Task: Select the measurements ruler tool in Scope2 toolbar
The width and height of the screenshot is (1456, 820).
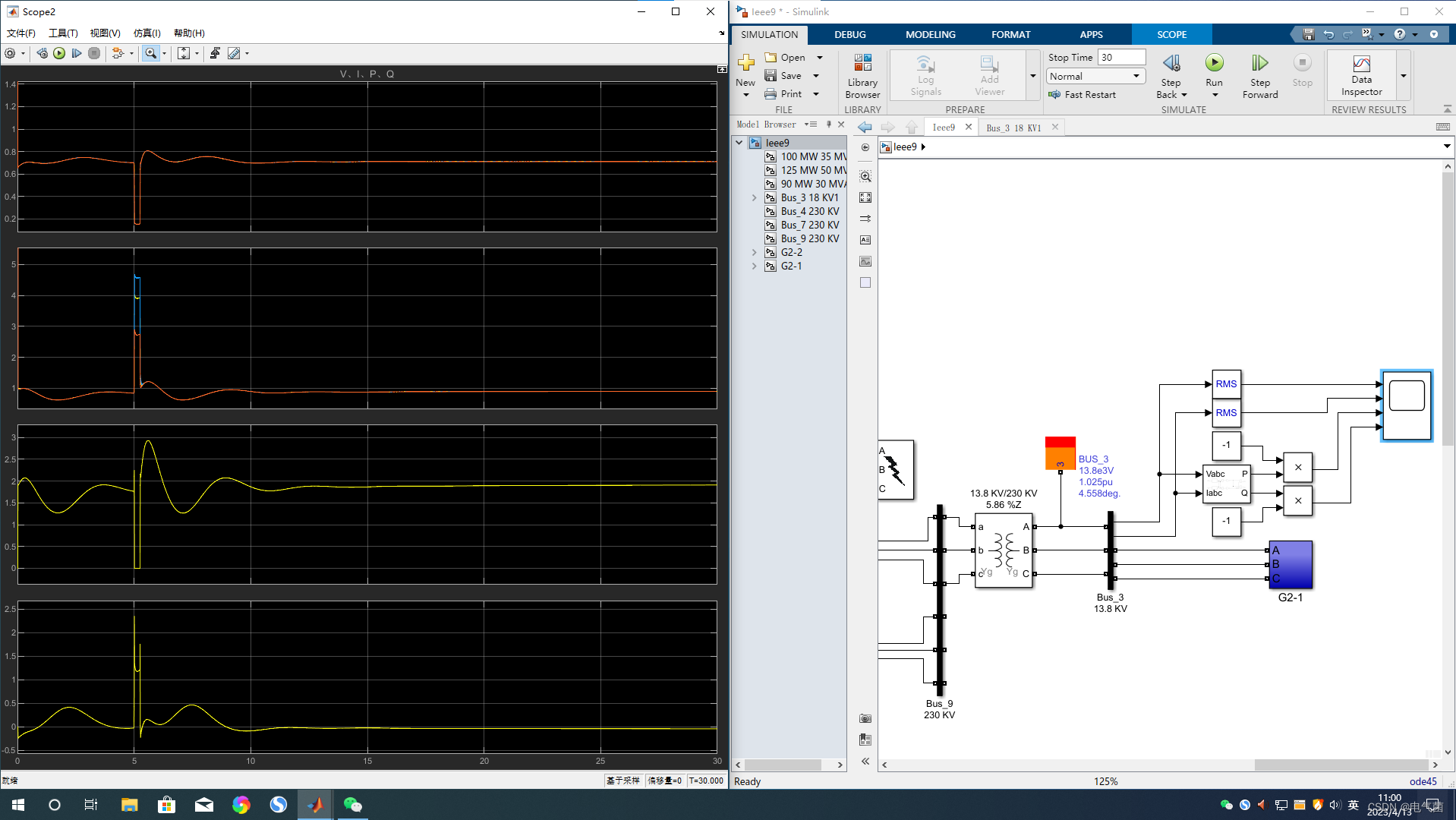Action: 235,53
